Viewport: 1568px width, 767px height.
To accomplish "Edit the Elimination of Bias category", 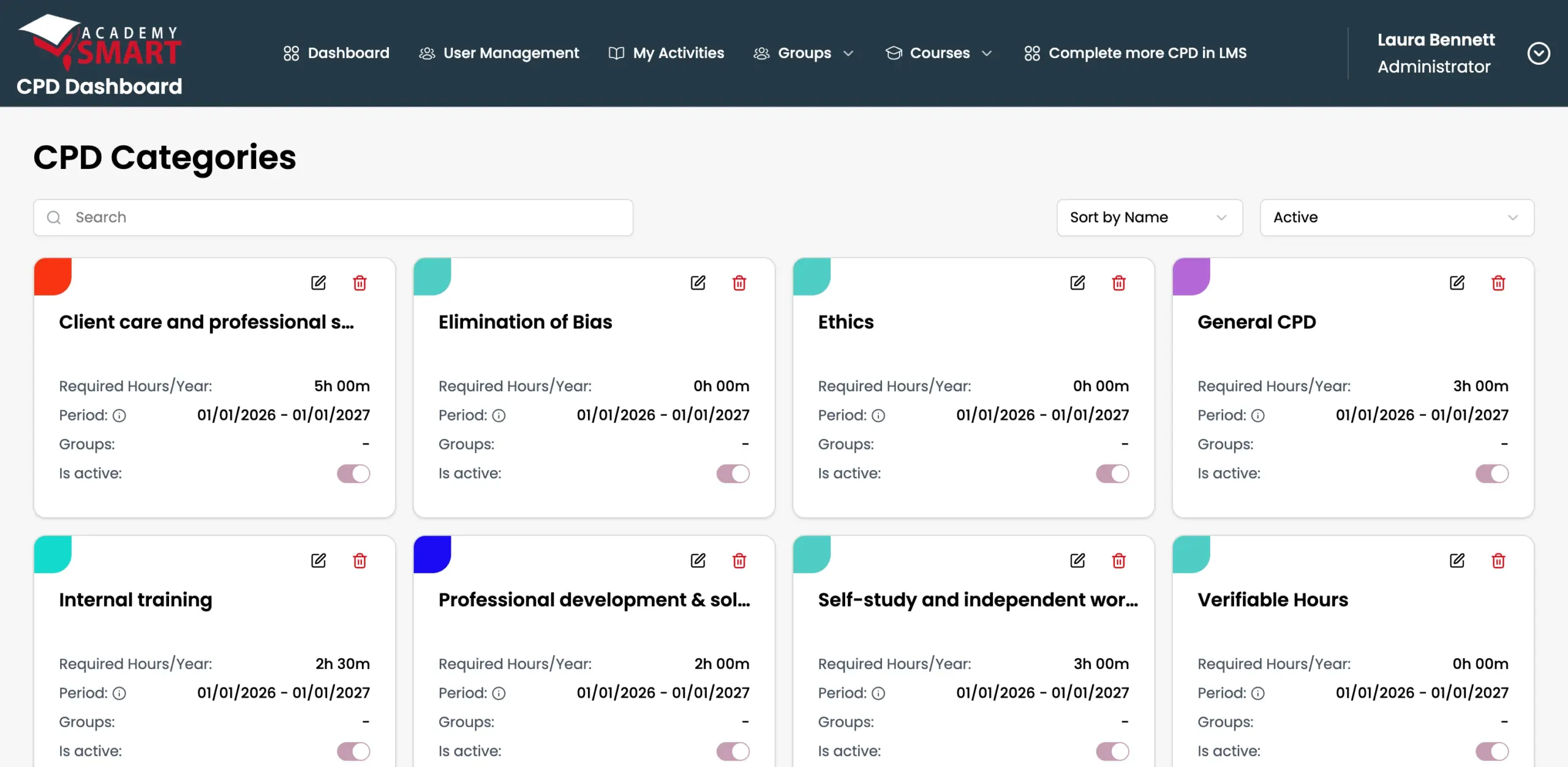I will click(698, 283).
